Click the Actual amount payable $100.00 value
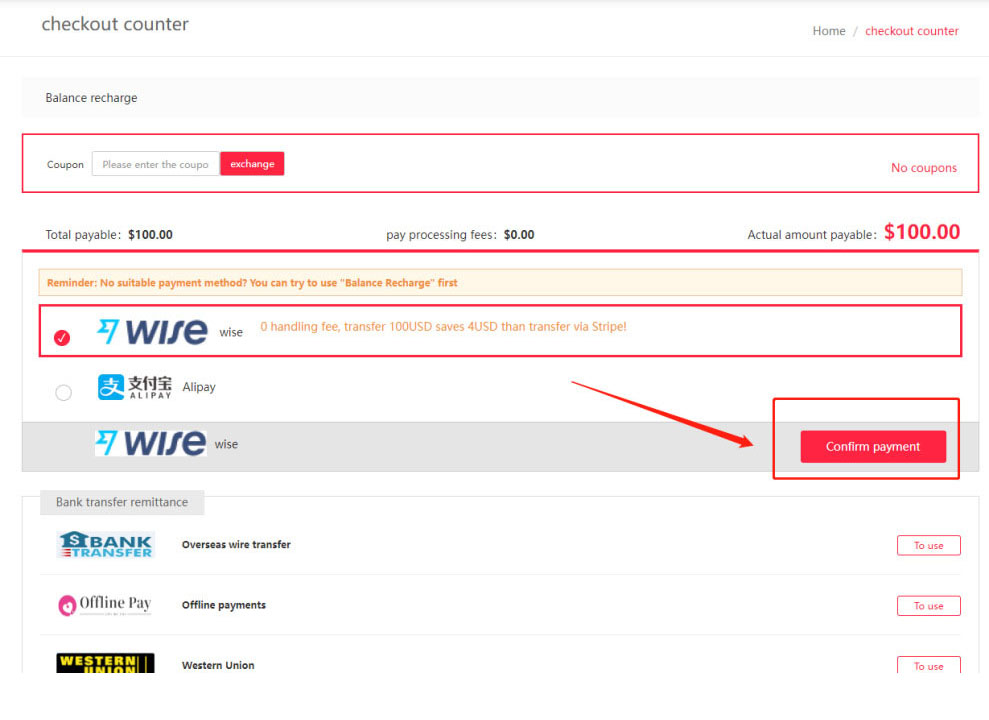This screenshot has width=989, height=720. pos(922,232)
